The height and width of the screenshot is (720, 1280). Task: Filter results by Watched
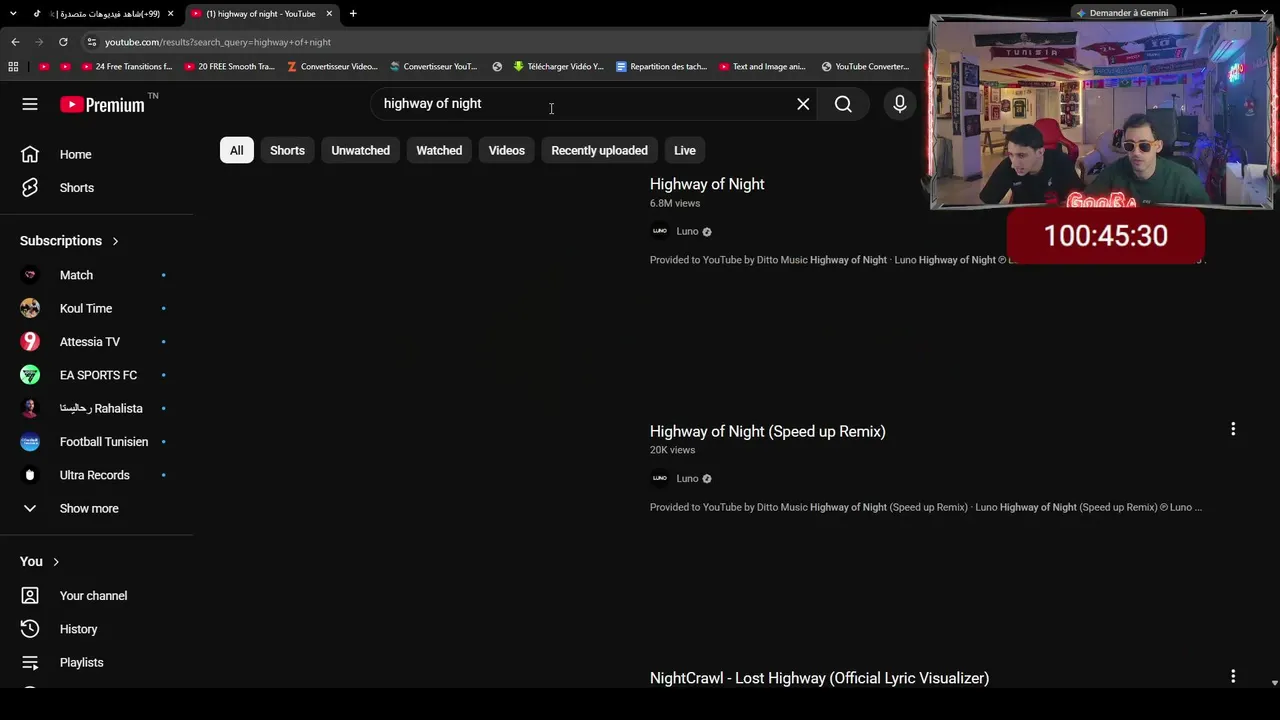click(x=439, y=150)
